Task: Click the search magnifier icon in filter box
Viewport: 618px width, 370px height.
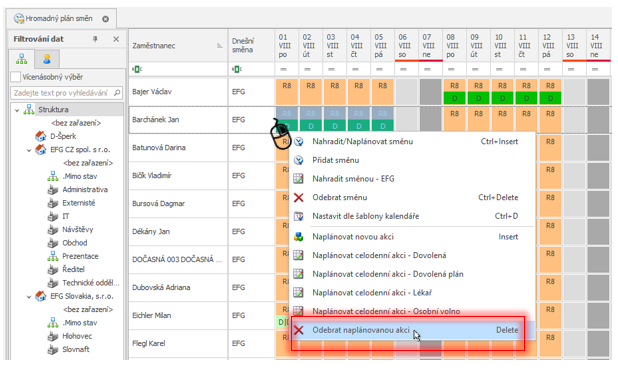Action: pyautogui.click(x=117, y=93)
